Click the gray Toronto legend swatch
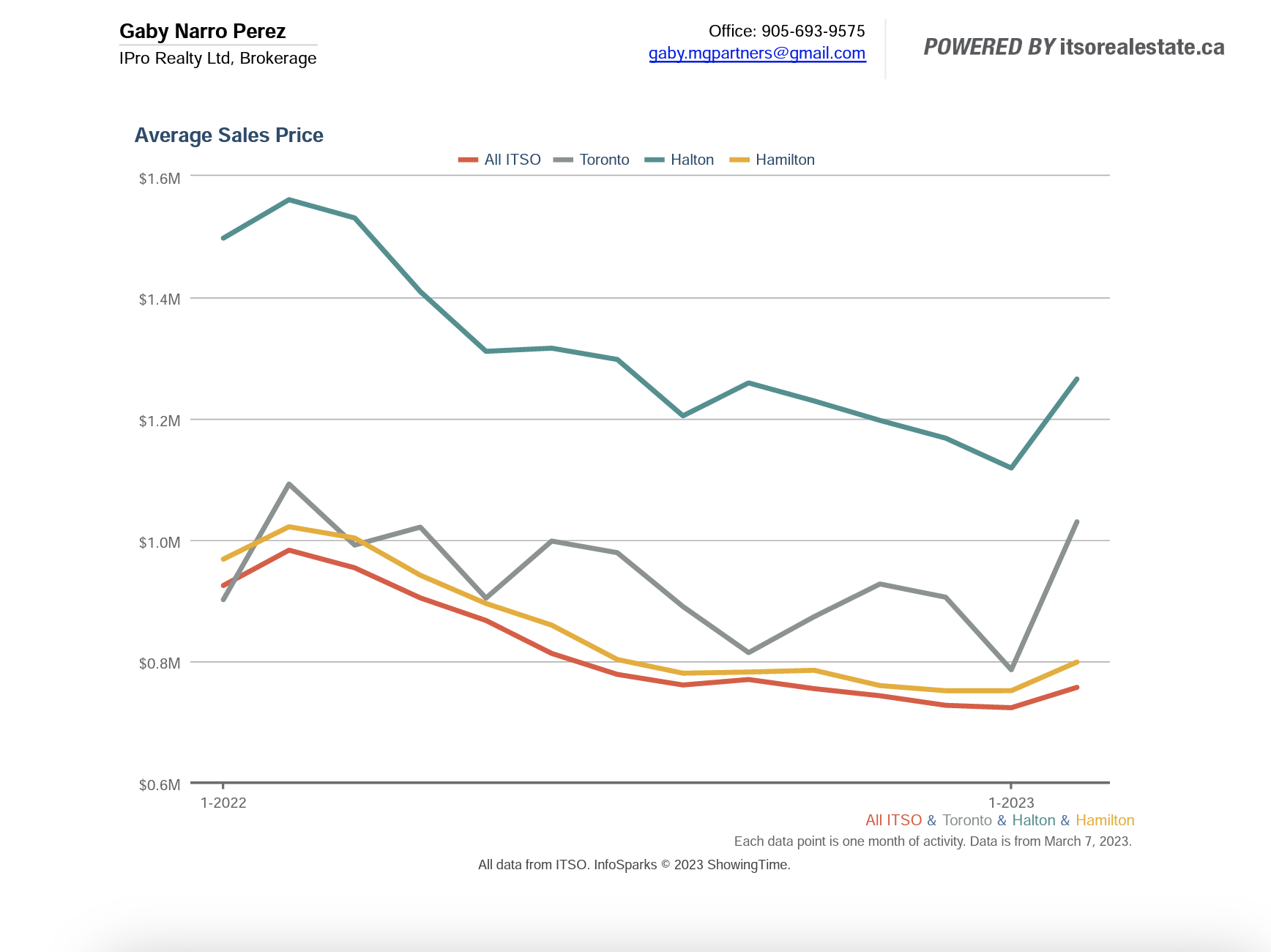 pos(563,160)
